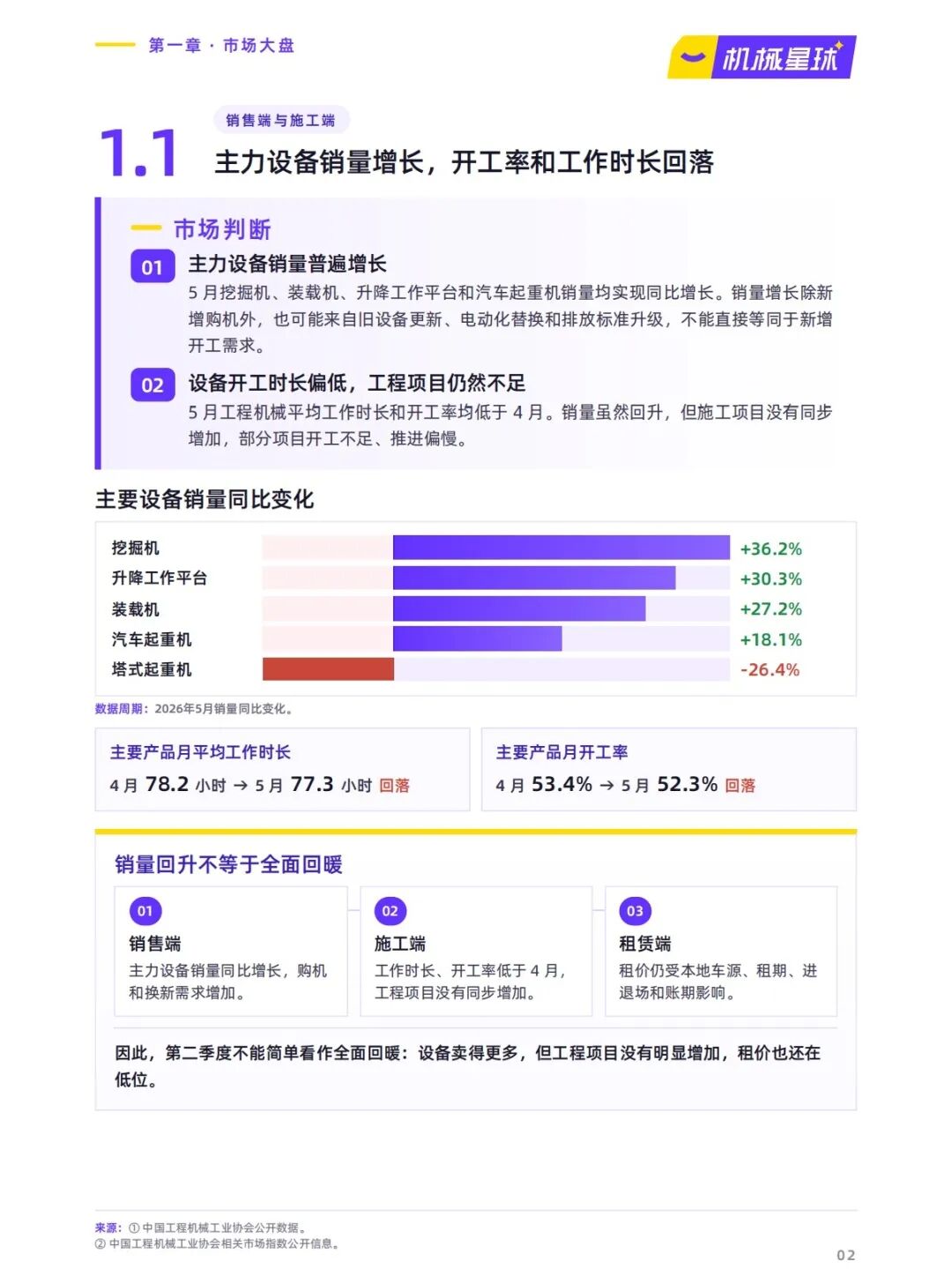
Task: Click the +36.2% value
Action: pos(770,549)
